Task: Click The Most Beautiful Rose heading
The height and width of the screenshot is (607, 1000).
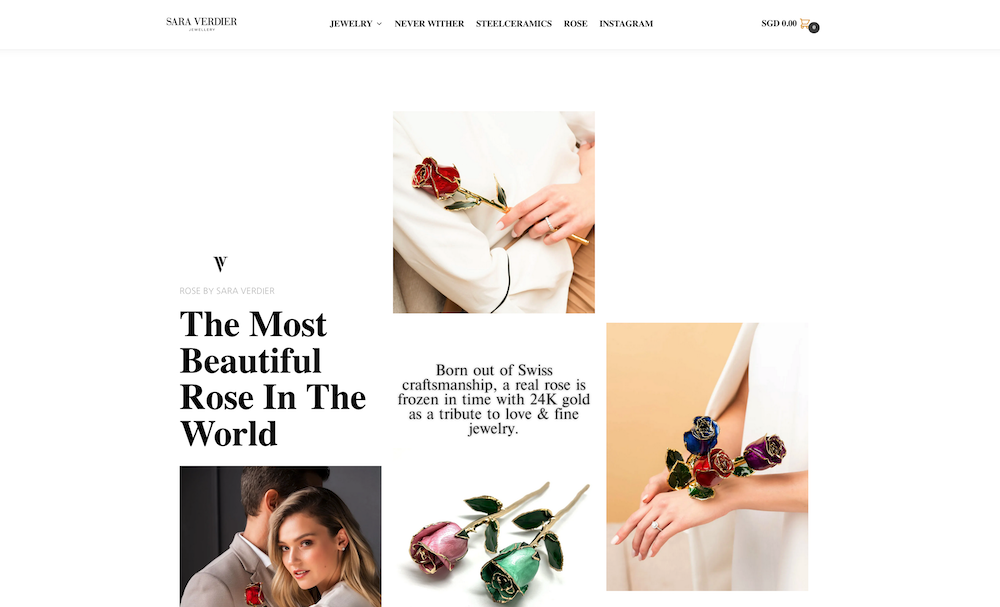Action: [x=273, y=379]
